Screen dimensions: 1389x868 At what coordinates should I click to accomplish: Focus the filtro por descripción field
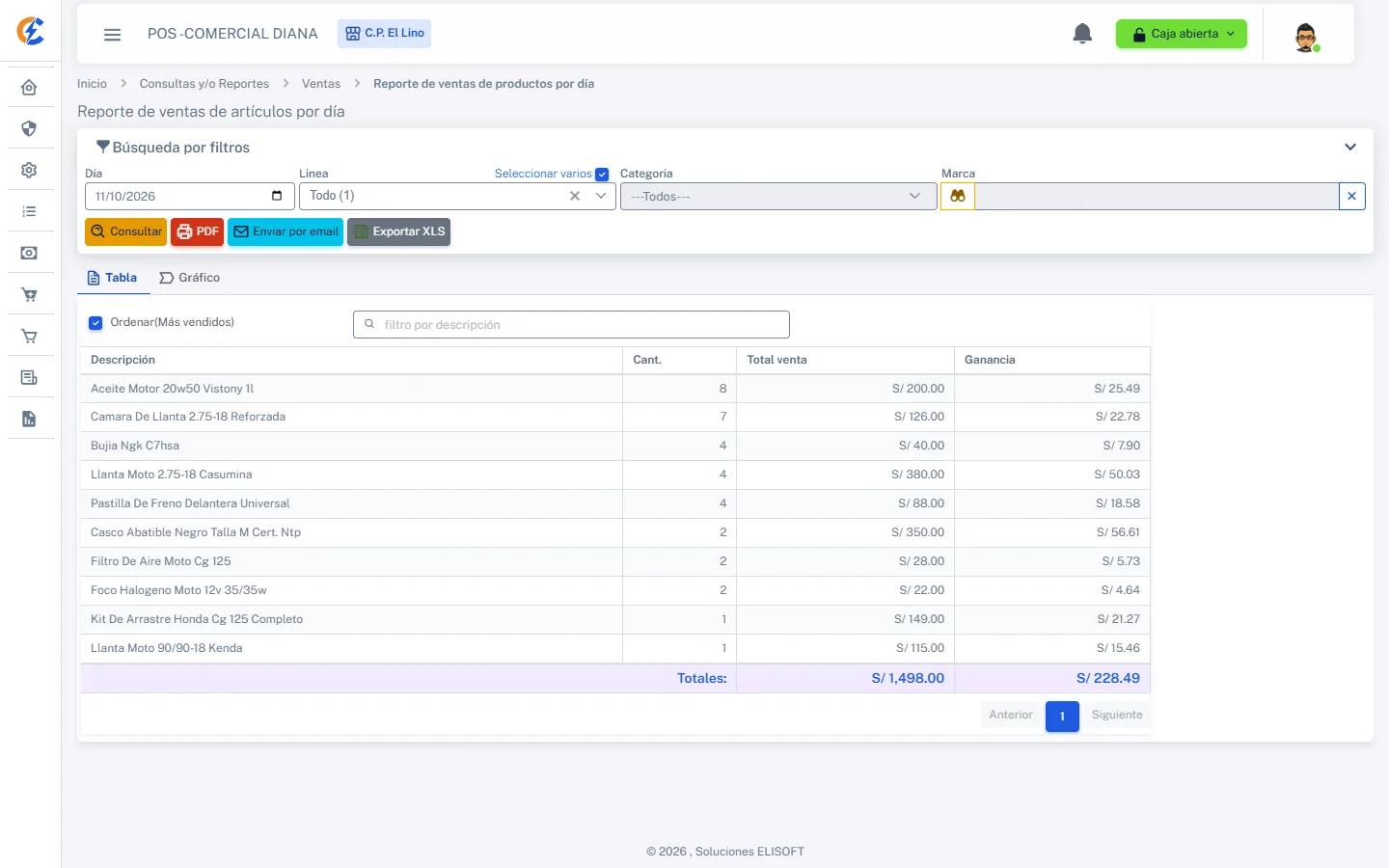tap(571, 325)
